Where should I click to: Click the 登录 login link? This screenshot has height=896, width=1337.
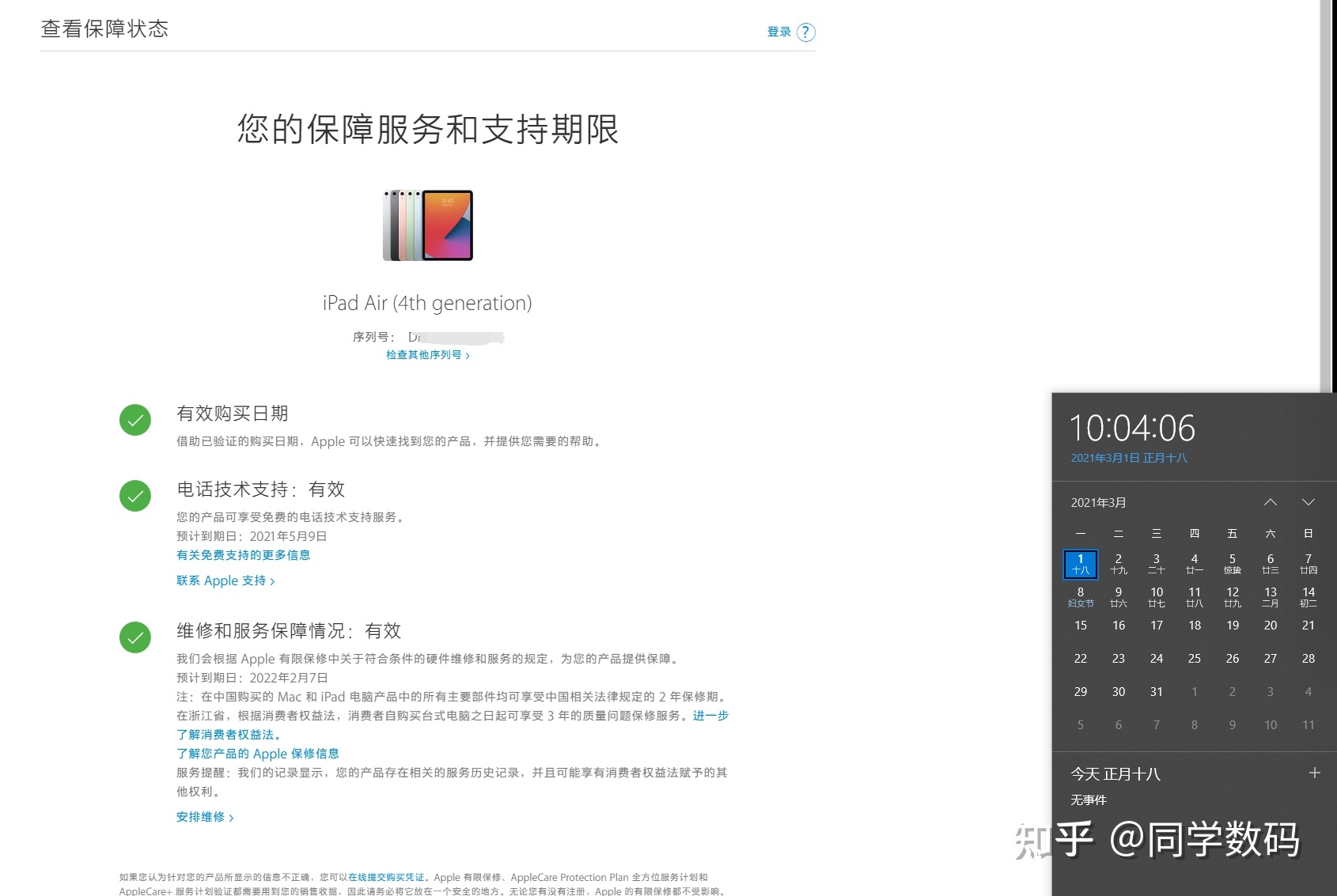pyautogui.click(x=779, y=32)
